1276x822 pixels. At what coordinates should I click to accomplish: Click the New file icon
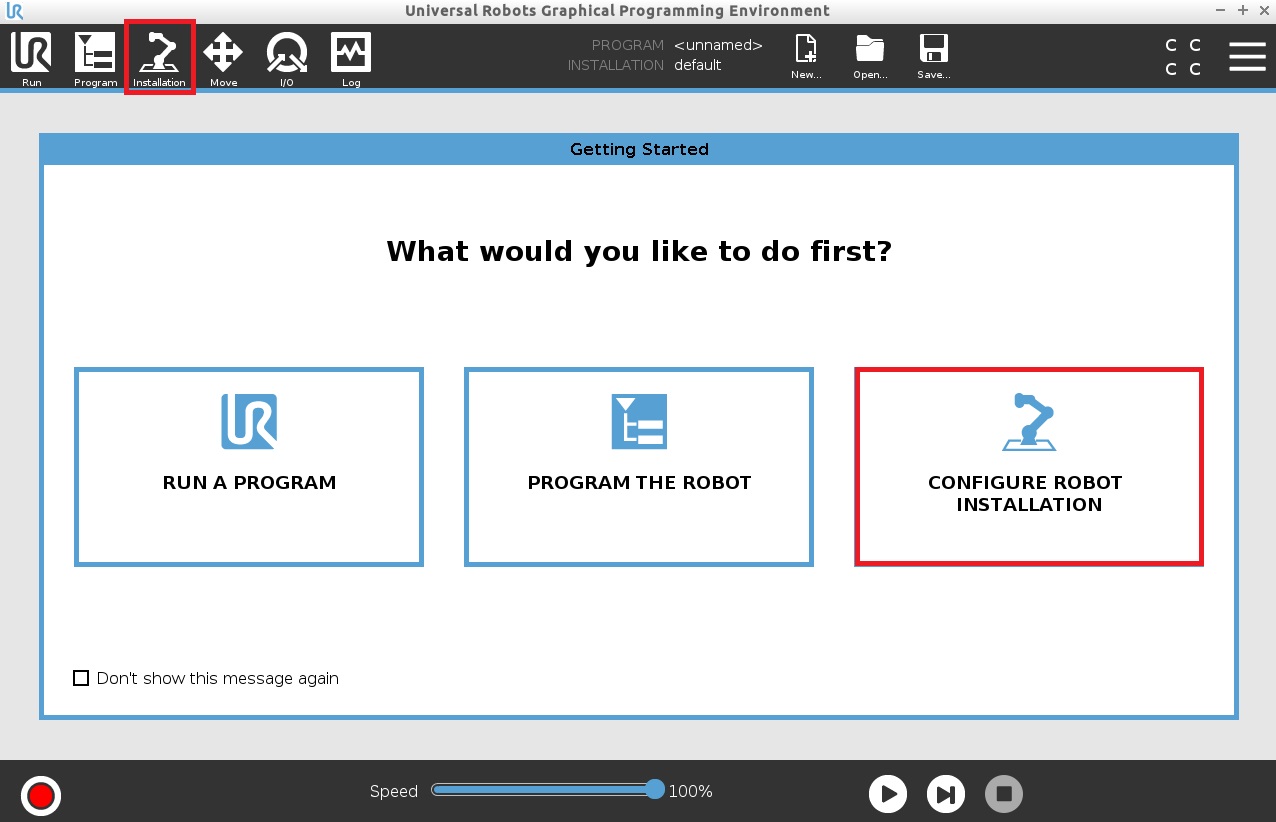(x=806, y=57)
